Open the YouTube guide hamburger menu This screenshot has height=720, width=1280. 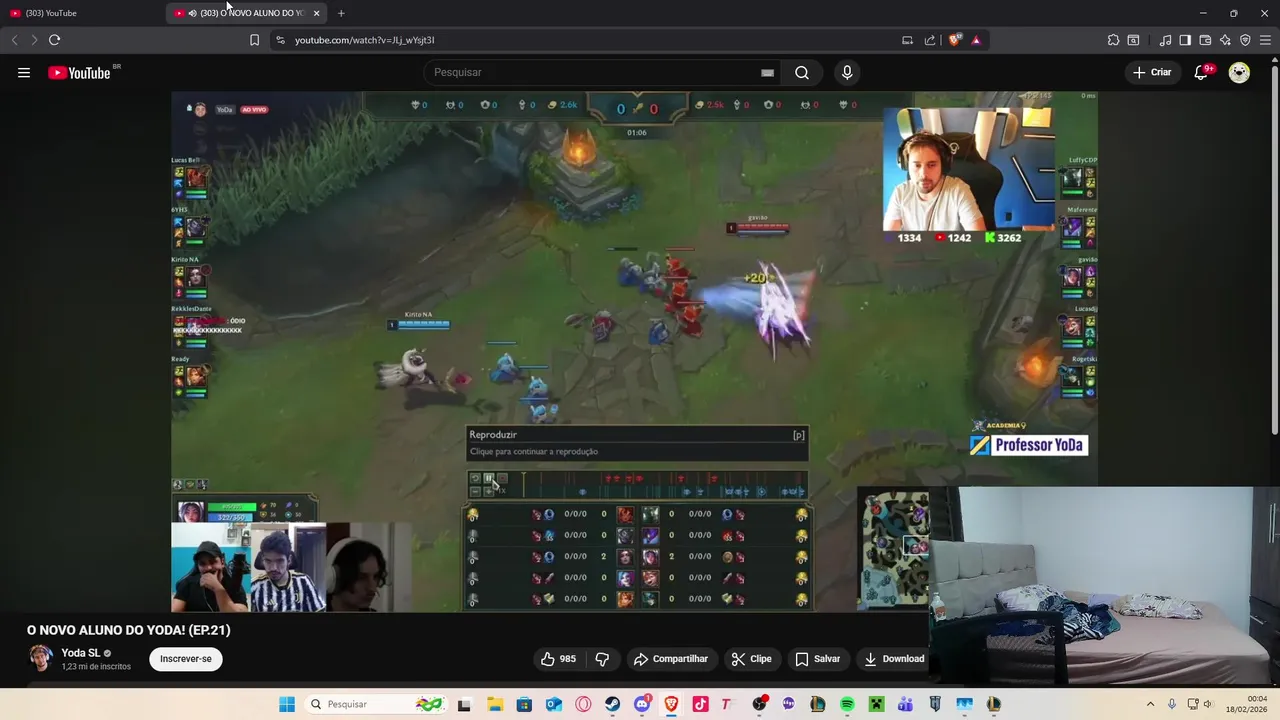pos(24,72)
